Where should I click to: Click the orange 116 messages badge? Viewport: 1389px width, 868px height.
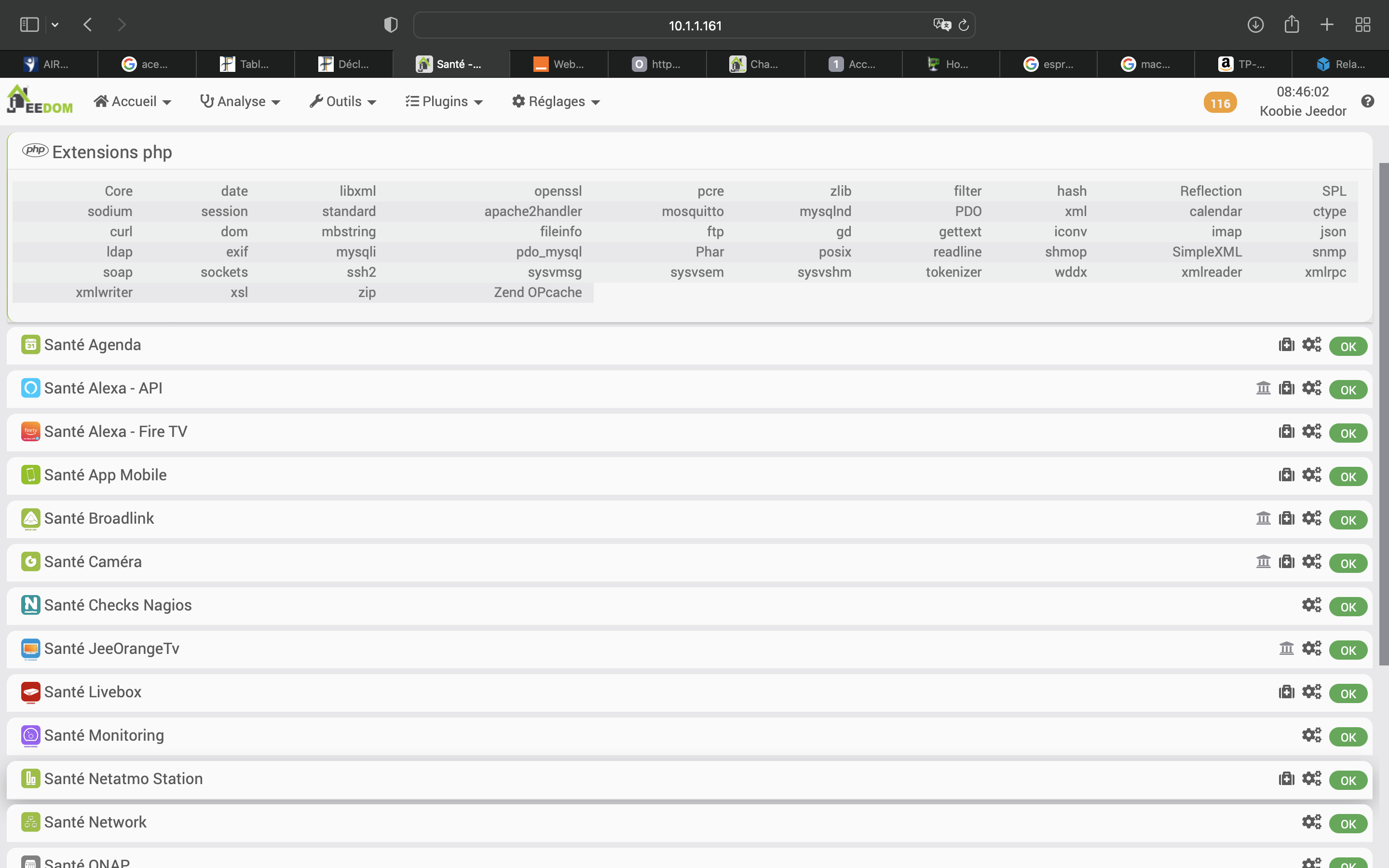[x=1220, y=103]
